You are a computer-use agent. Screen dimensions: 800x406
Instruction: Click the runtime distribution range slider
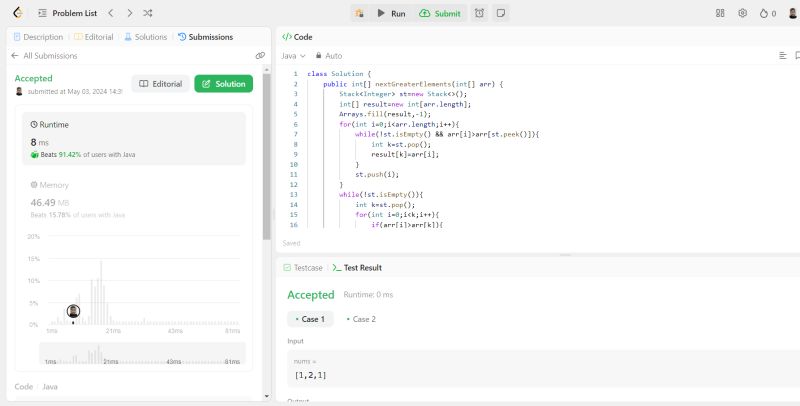coord(142,353)
